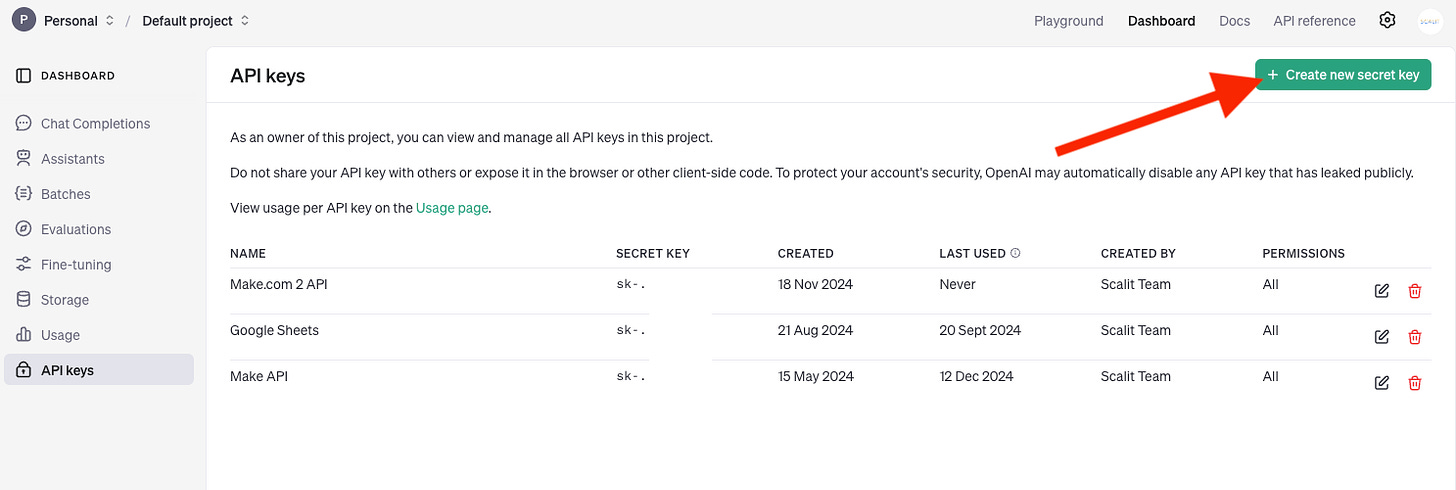Image resolution: width=1456 pixels, height=490 pixels.
Task: Delete the Make.com 2 API key
Action: (1414, 291)
